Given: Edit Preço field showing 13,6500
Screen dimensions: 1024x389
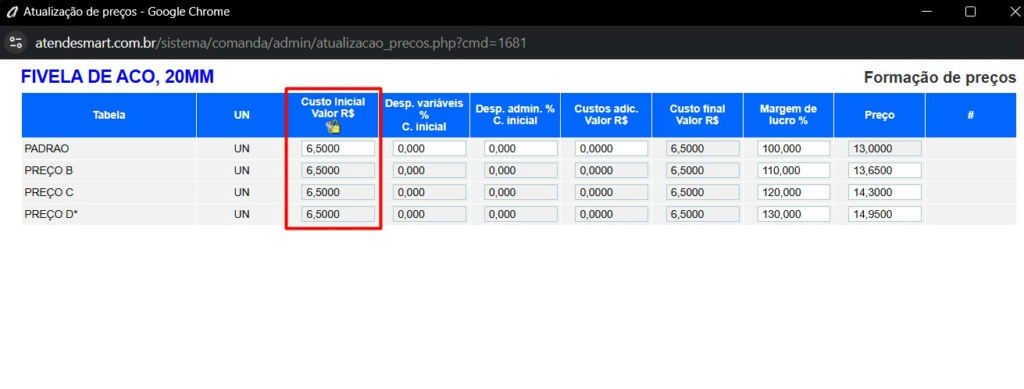Looking at the screenshot, I should point(885,170).
